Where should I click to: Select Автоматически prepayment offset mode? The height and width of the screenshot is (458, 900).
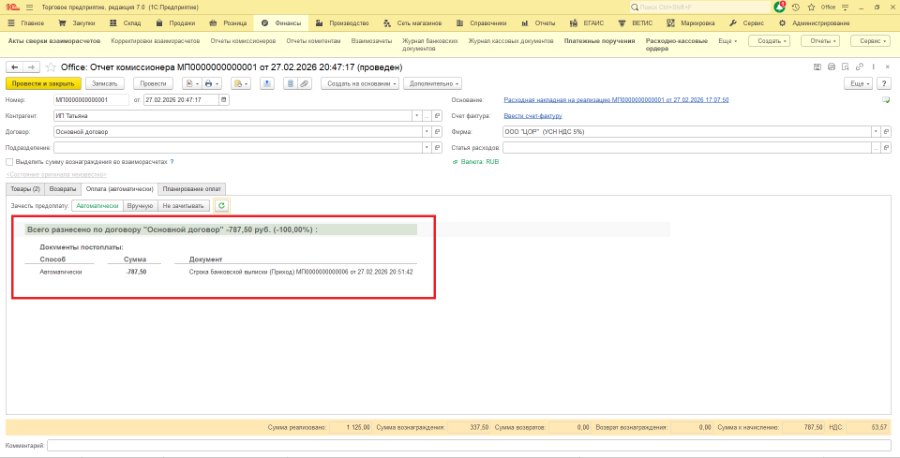coord(97,205)
